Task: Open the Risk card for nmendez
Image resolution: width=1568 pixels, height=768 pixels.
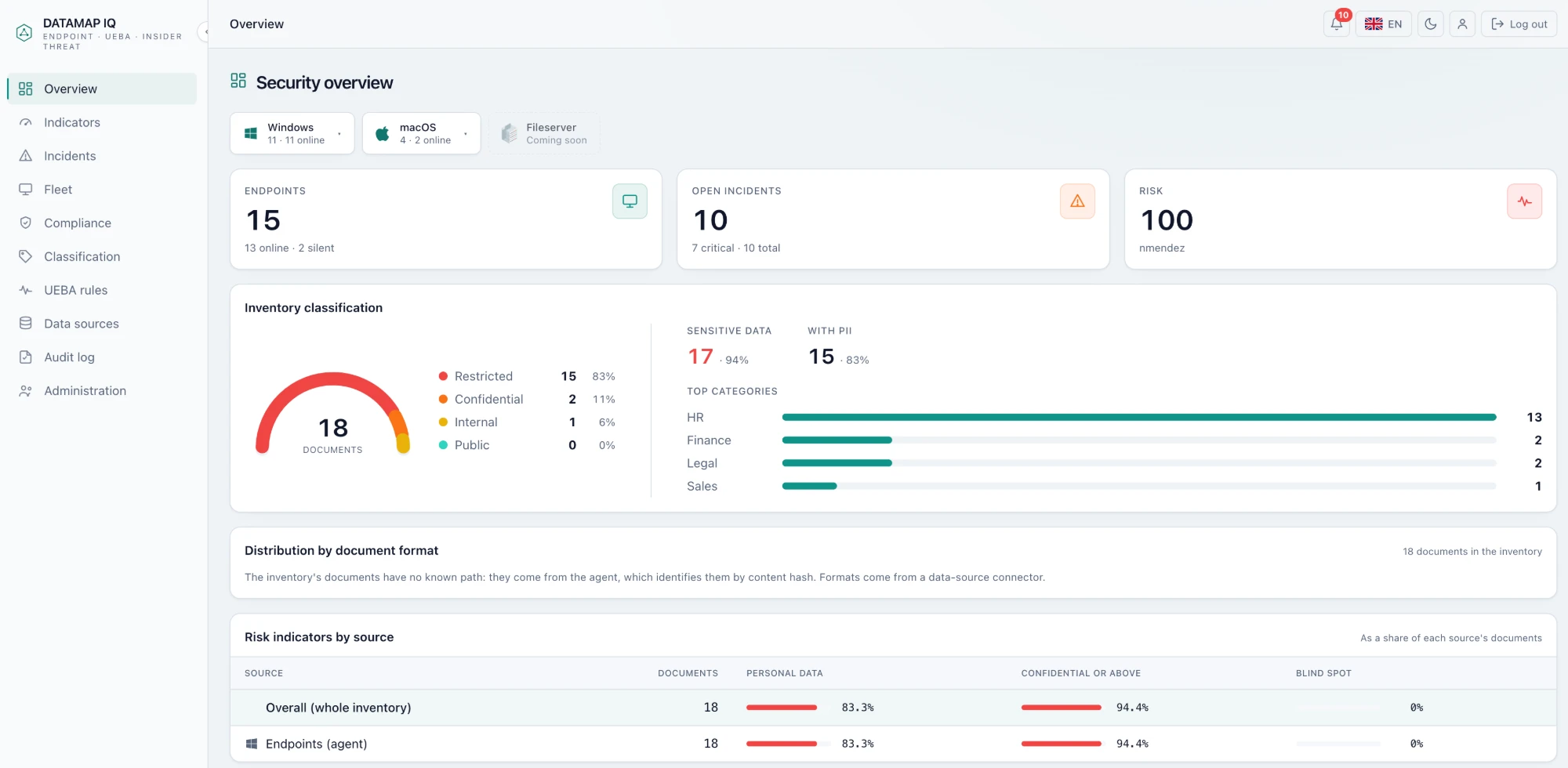Action: coord(1341,219)
